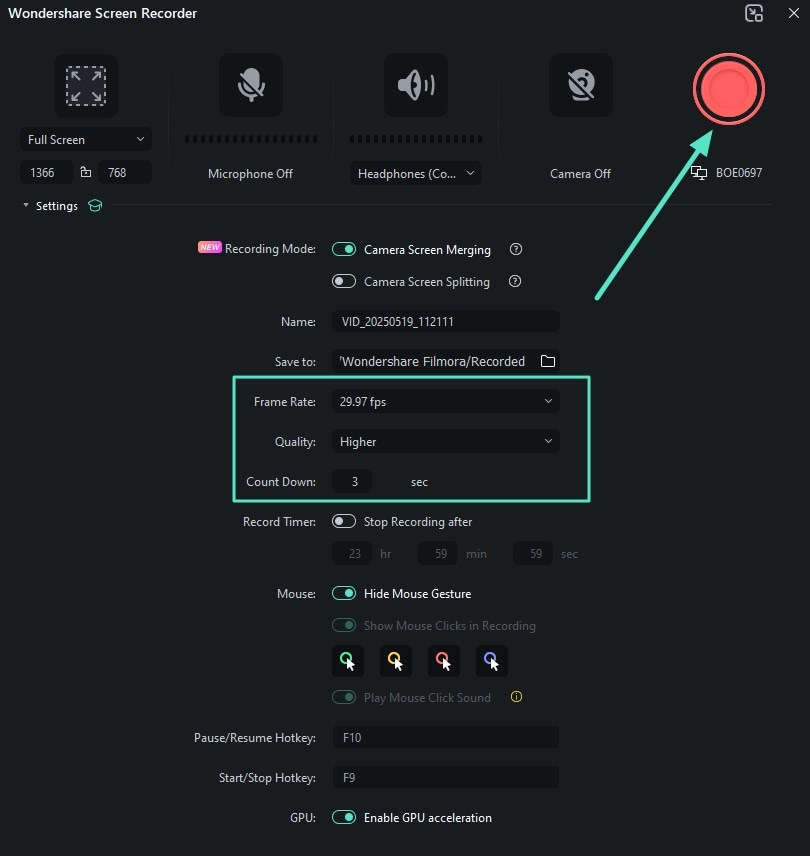Click the NEW badge beside Recording Mode
The width and height of the screenshot is (810, 856).
[210, 247]
